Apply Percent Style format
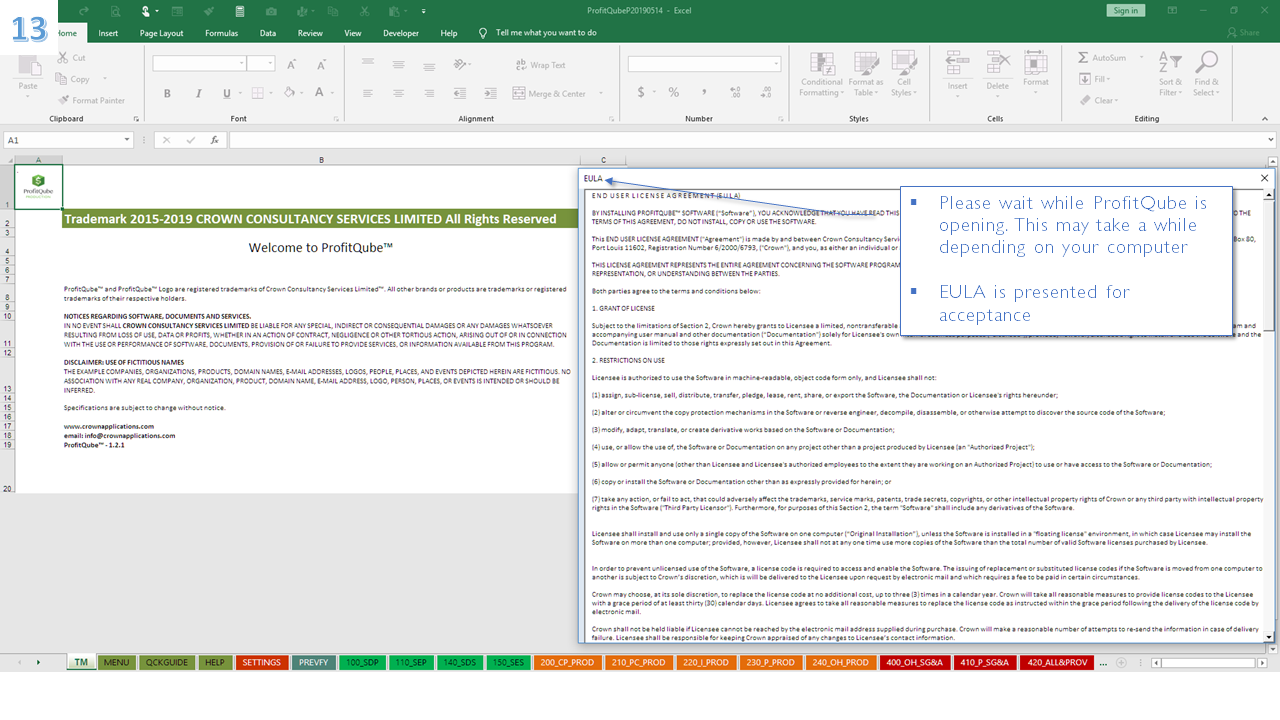Viewport: 1280px width, 720px height. (674, 93)
